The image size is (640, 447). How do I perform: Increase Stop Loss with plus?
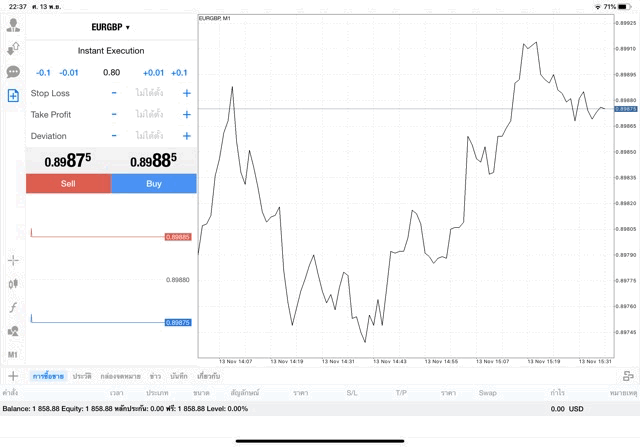(186, 93)
